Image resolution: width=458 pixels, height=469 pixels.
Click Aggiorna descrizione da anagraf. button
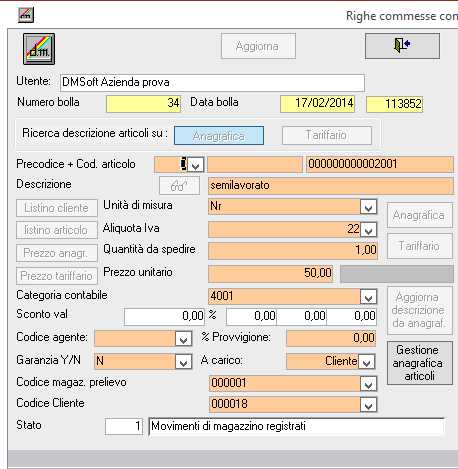tap(420, 310)
